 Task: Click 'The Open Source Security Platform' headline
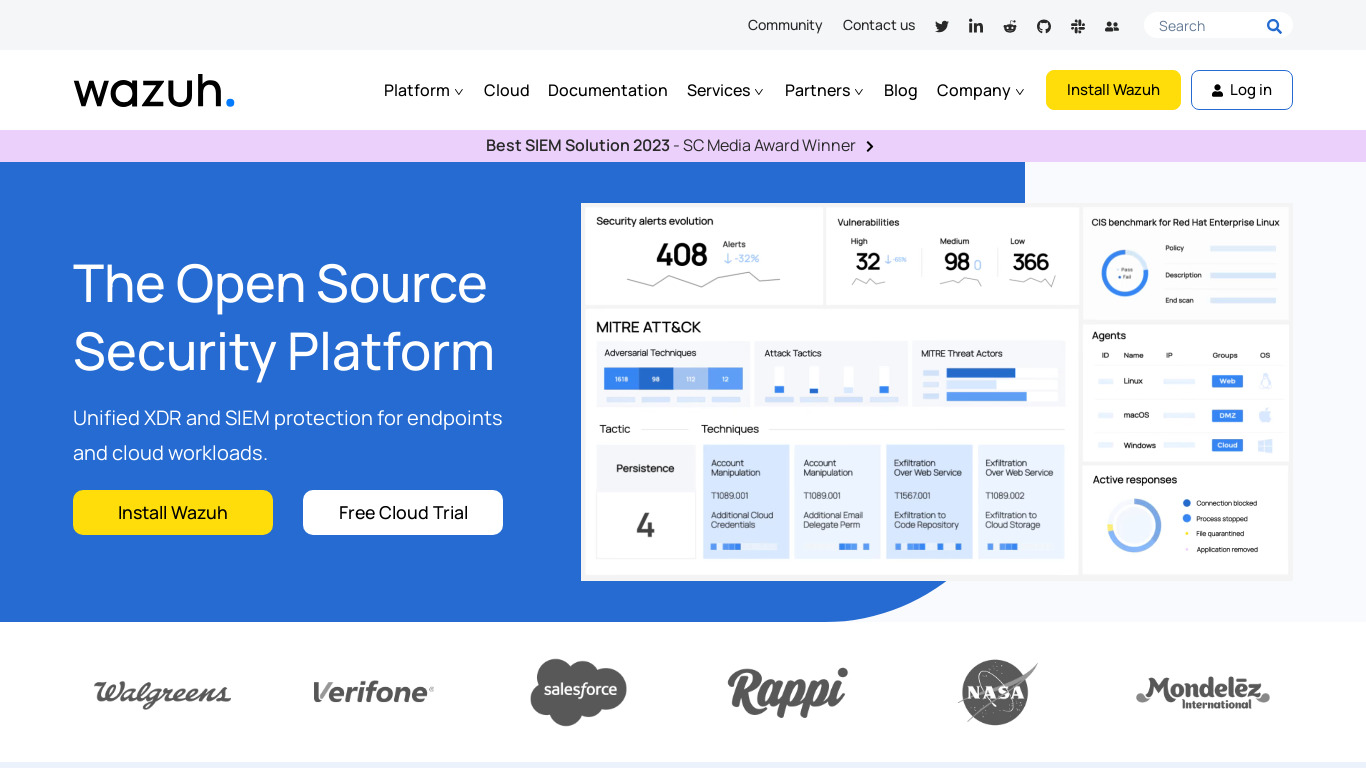click(x=284, y=317)
